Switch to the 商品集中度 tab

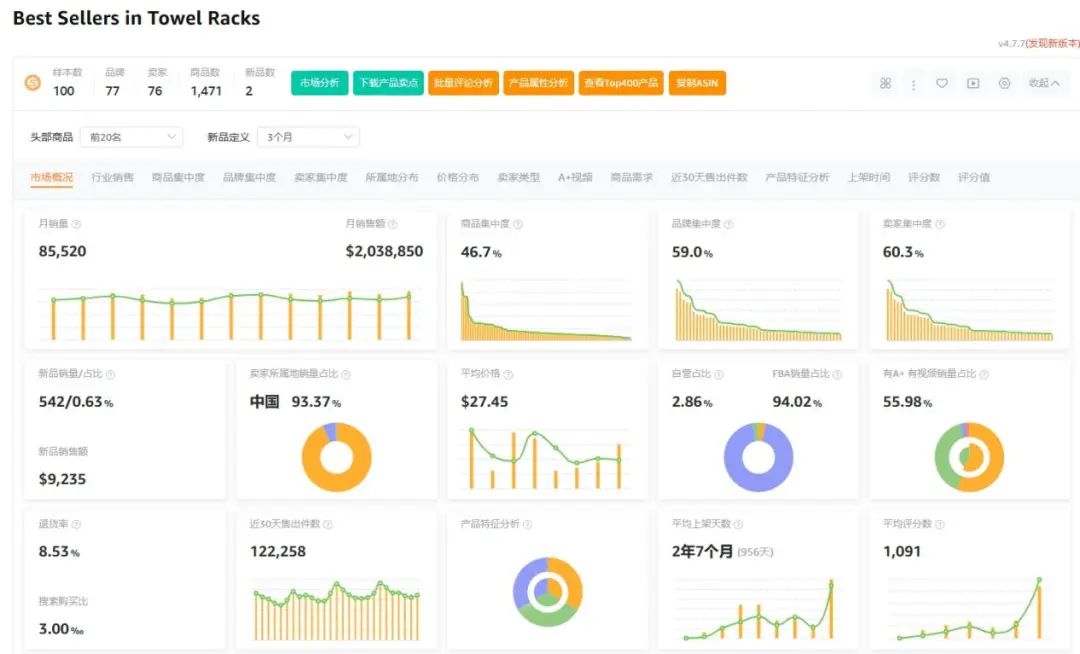pyautogui.click(x=178, y=178)
